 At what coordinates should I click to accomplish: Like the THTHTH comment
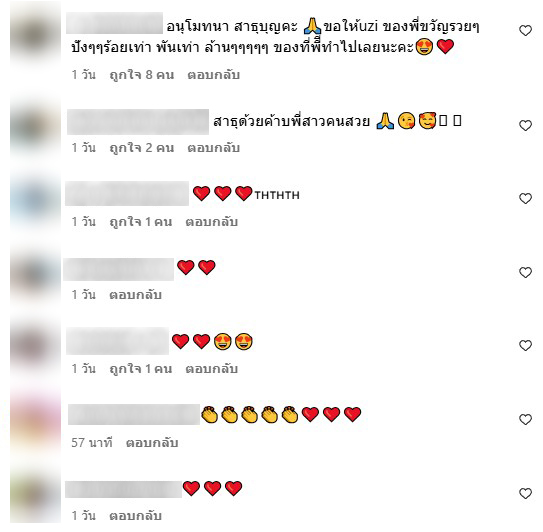[525, 198]
